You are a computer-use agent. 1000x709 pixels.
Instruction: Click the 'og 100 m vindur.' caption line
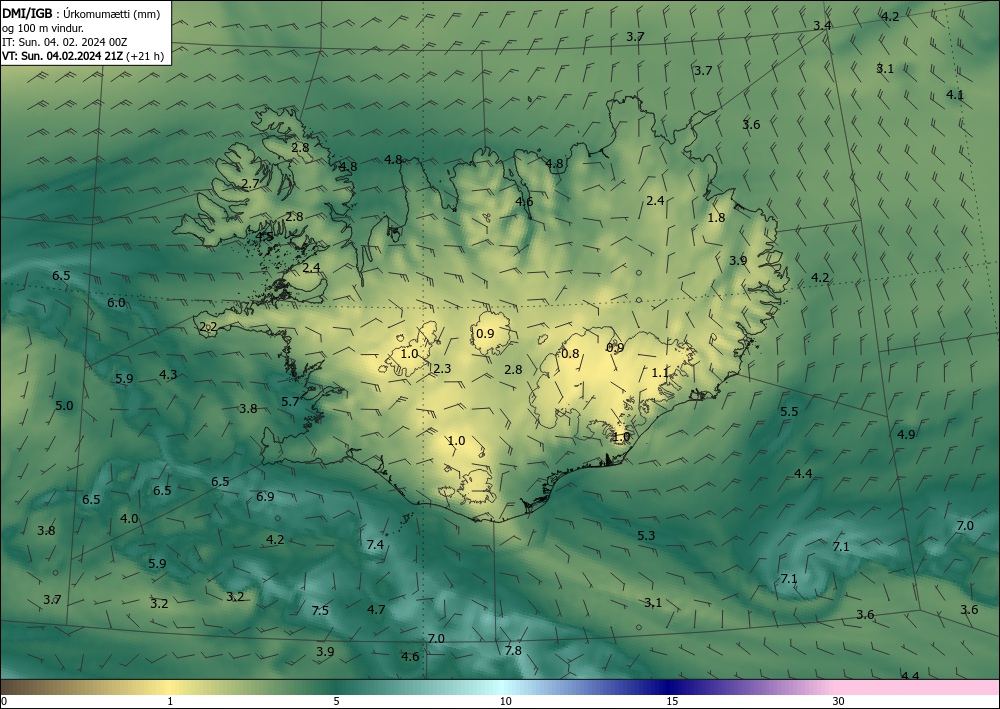pos(43,27)
